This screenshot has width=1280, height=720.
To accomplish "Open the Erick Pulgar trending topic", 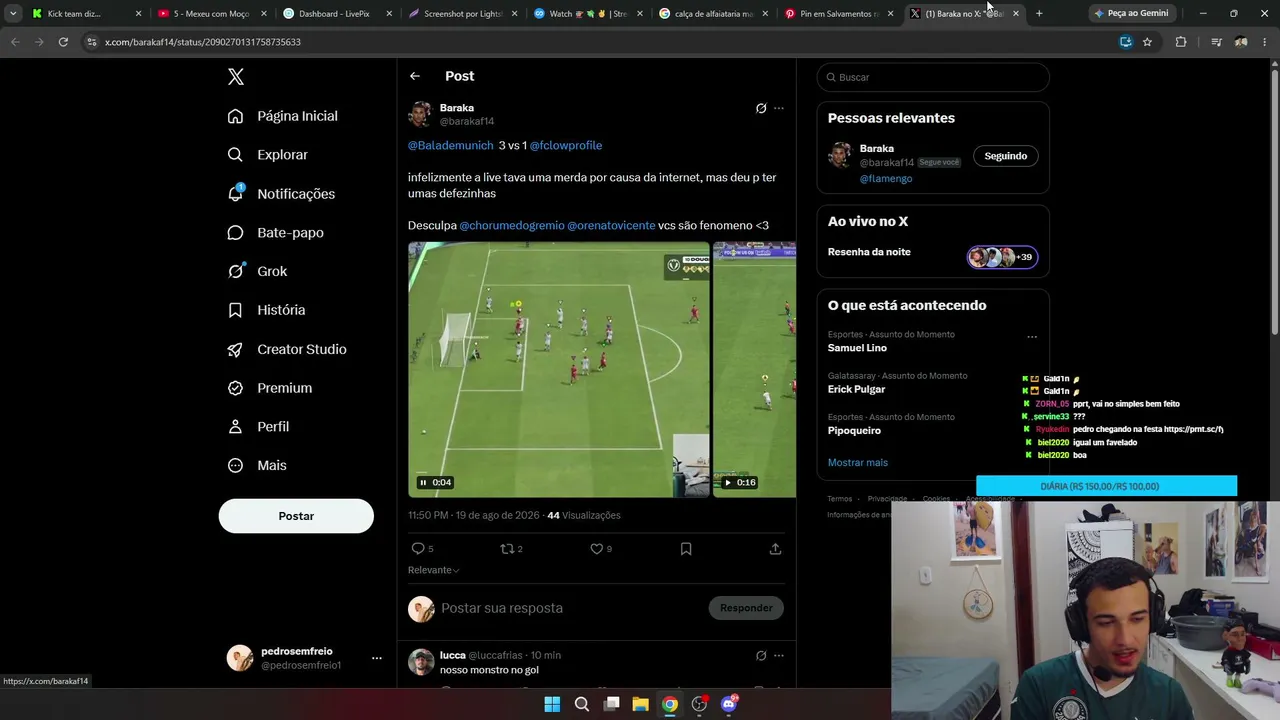I will 856,389.
